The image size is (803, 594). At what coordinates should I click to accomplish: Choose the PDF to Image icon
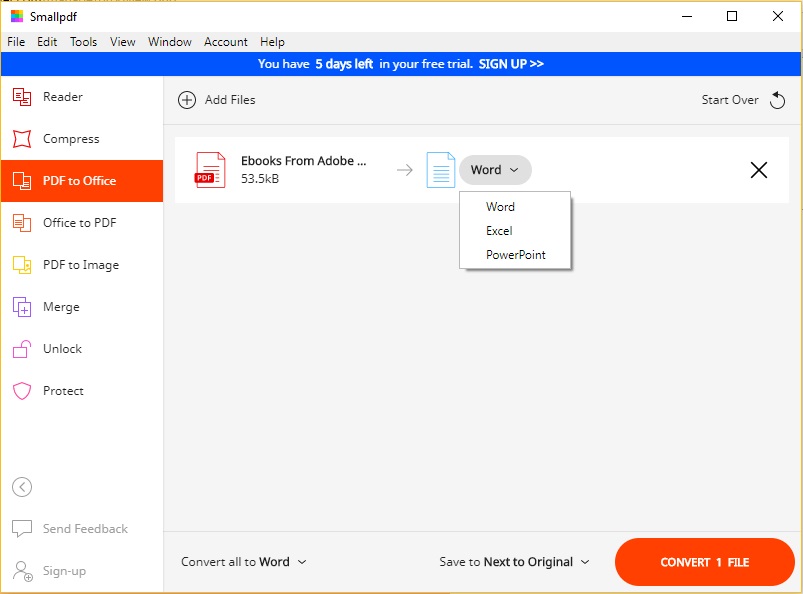pyautogui.click(x=22, y=265)
